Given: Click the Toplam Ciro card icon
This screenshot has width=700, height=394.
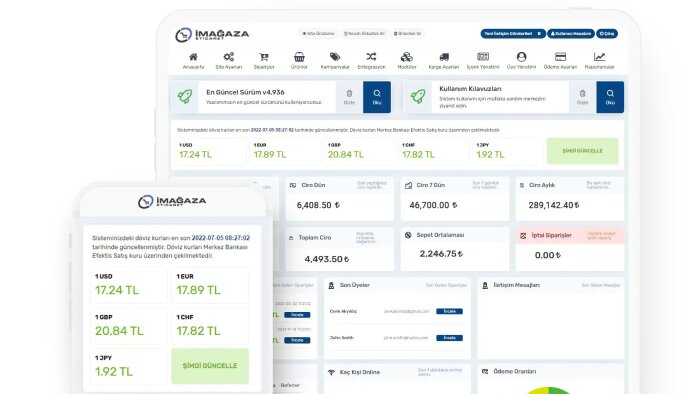Looking at the screenshot, I should (291, 238).
